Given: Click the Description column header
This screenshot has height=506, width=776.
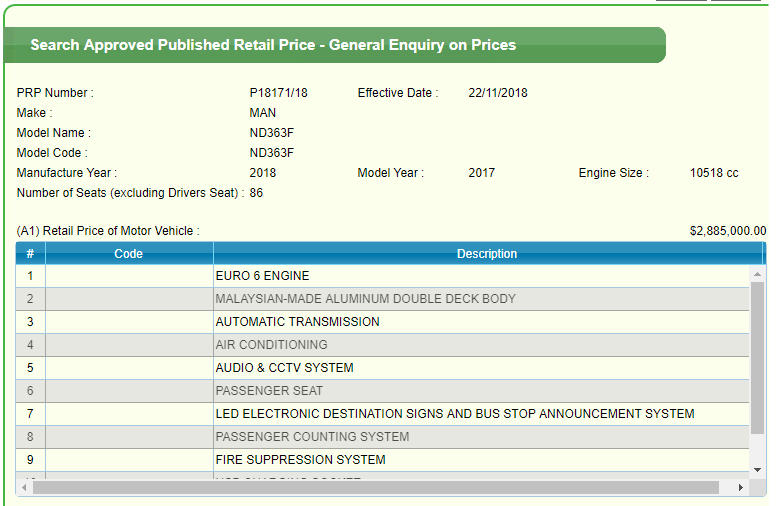Looking at the screenshot, I should (x=487, y=254).
